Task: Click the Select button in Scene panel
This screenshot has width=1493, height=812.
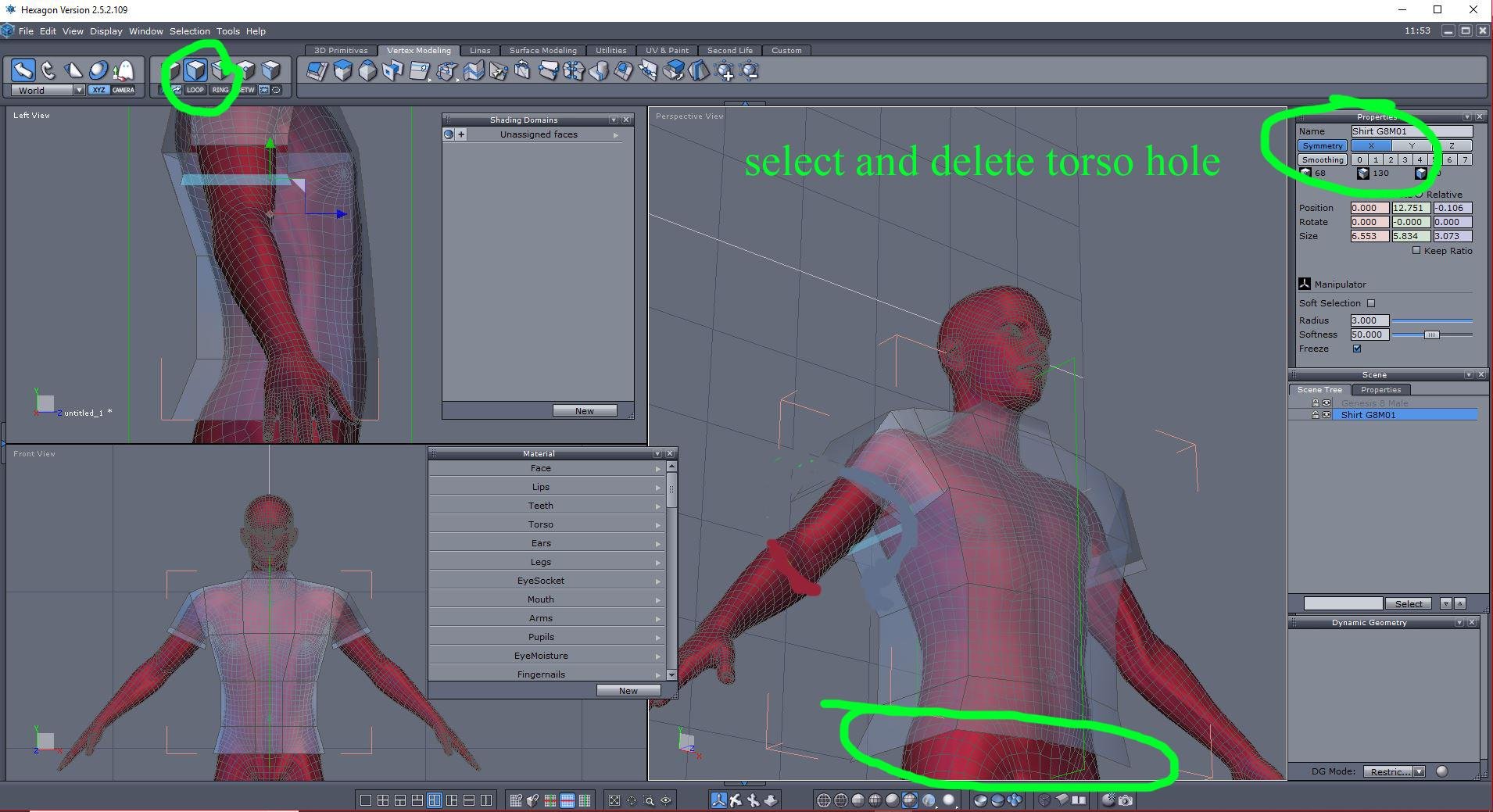Action: pyautogui.click(x=1409, y=604)
